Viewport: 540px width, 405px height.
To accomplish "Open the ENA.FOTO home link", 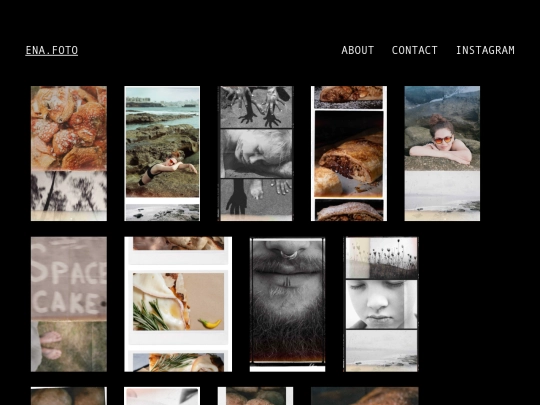I will coord(52,50).
